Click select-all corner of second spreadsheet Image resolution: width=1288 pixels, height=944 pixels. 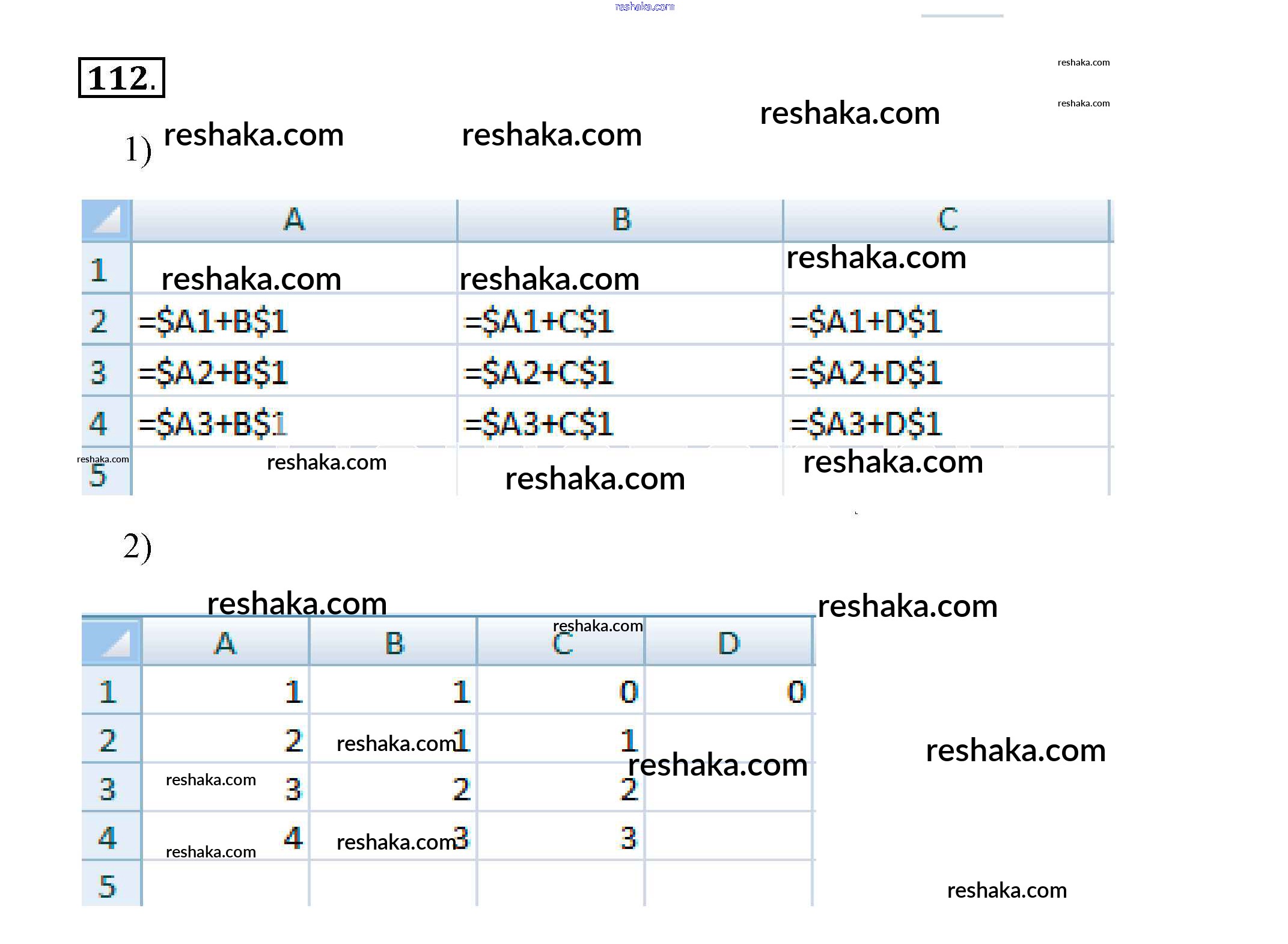112,642
